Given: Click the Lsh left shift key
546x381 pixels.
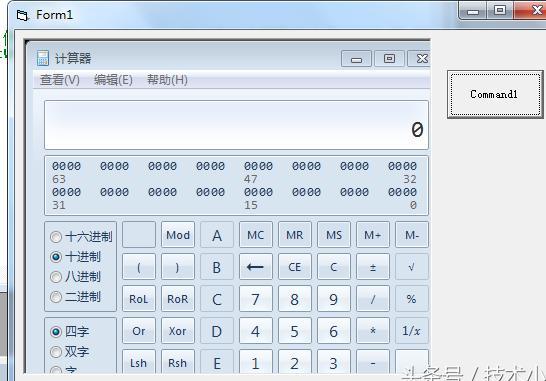Looking at the screenshot, I should 139,362.
